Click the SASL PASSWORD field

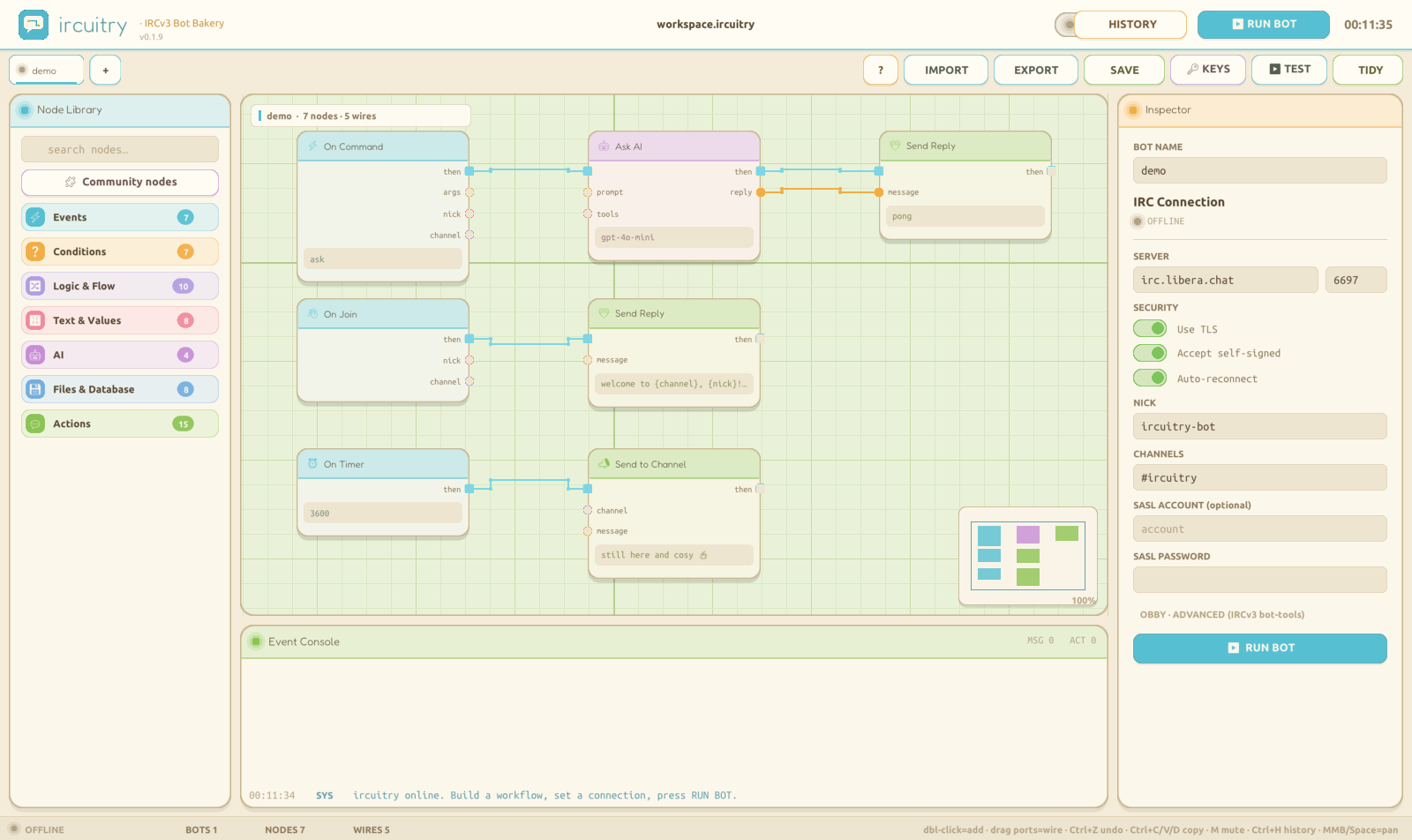[x=1260, y=580]
